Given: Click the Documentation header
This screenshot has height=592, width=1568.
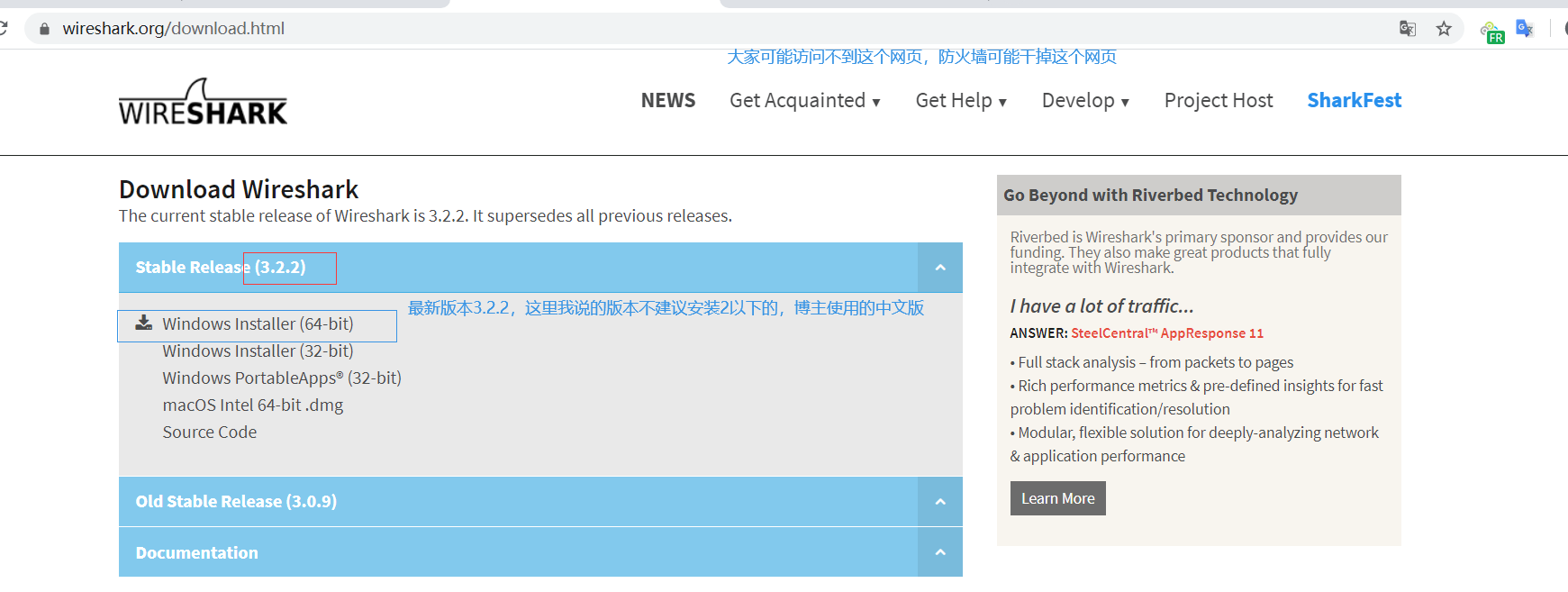Looking at the screenshot, I should click(x=540, y=552).
